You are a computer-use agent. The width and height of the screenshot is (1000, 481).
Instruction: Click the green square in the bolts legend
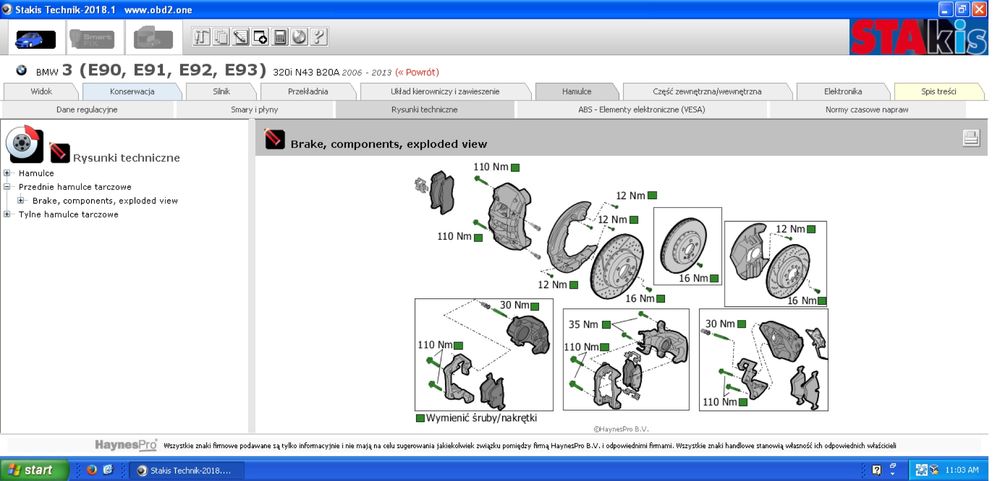tap(420, 418)
